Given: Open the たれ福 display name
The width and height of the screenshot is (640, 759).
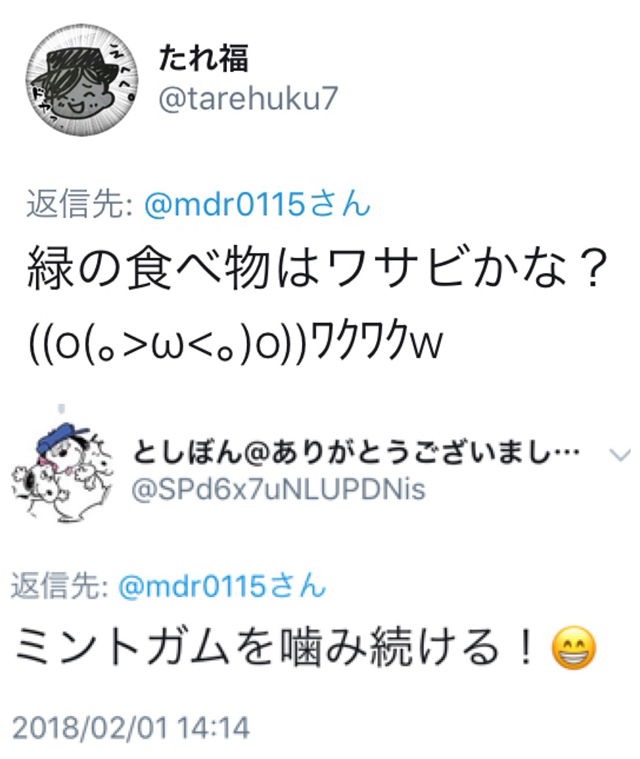Looking at the screenshot, I should 203,58.
